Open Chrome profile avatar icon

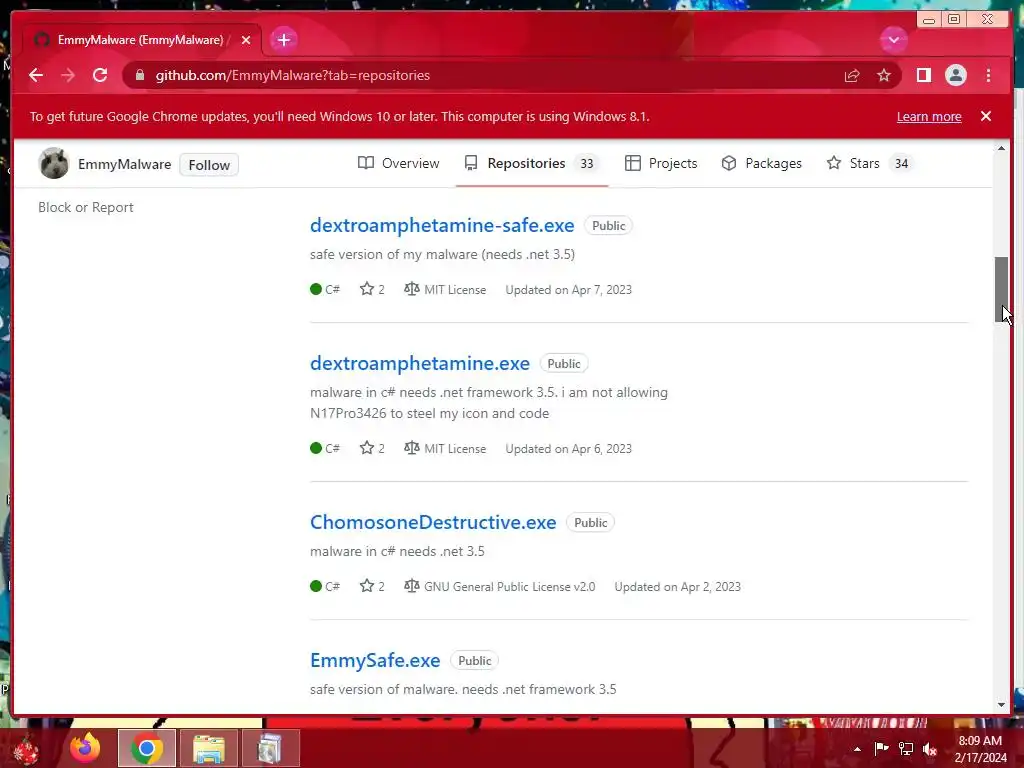[x=955, y=75]
